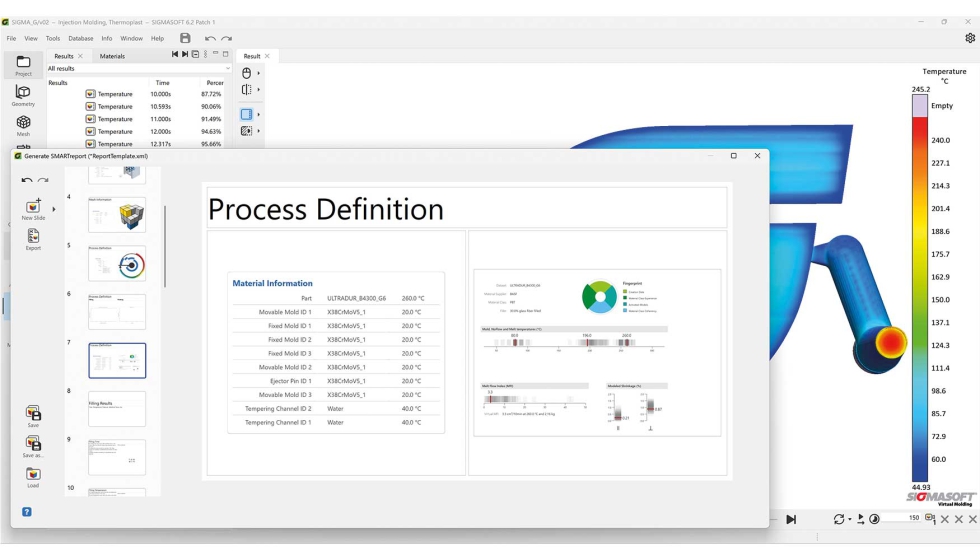Viewport: 980px width, 560px height.
Task: Click the Time column header
Action: (x=162, y=82)
